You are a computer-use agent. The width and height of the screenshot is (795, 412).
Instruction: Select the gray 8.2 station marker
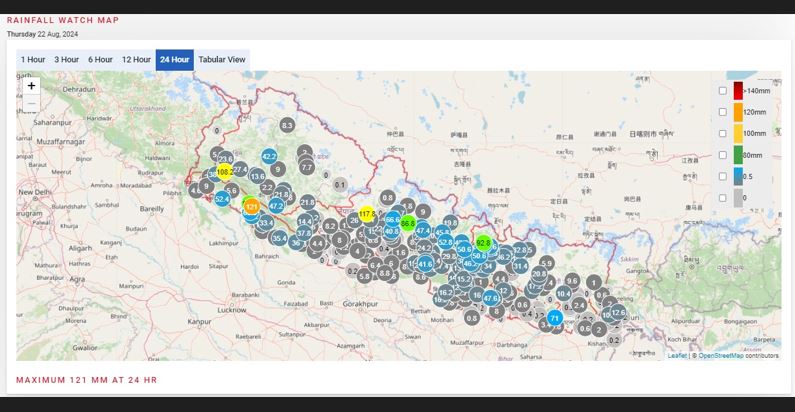click(330, 226)
